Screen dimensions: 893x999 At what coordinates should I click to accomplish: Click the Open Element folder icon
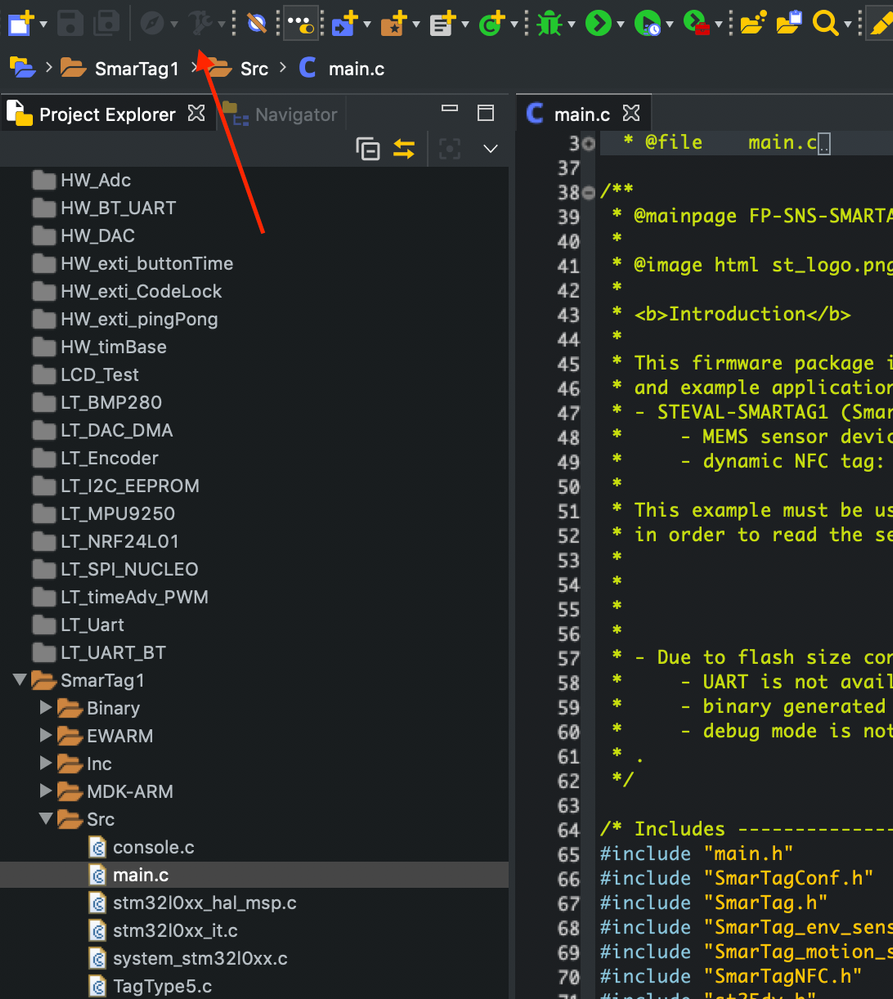(753, 24)
